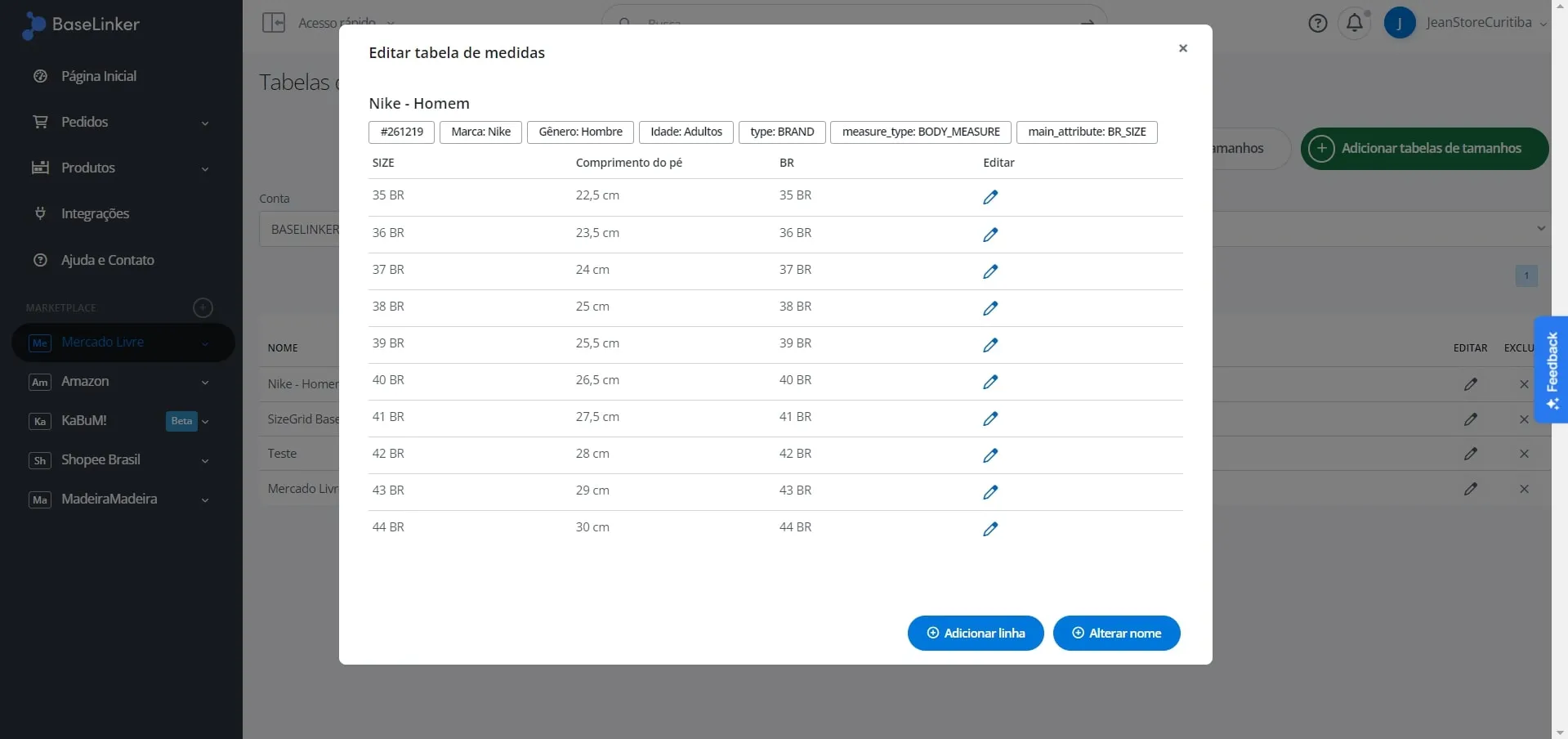Expand Produtos chevron arrow
Screen dimensions: 1568x739
tap(205, 168)
